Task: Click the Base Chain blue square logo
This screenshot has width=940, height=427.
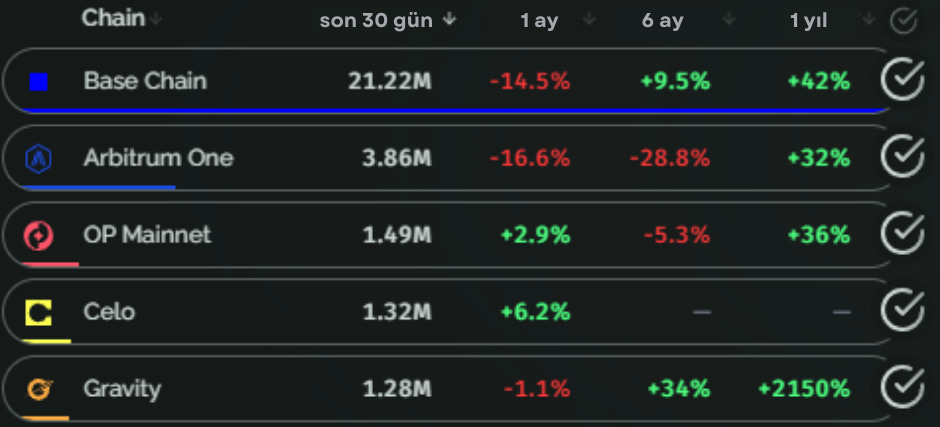Action: click(x=38, y=82)
